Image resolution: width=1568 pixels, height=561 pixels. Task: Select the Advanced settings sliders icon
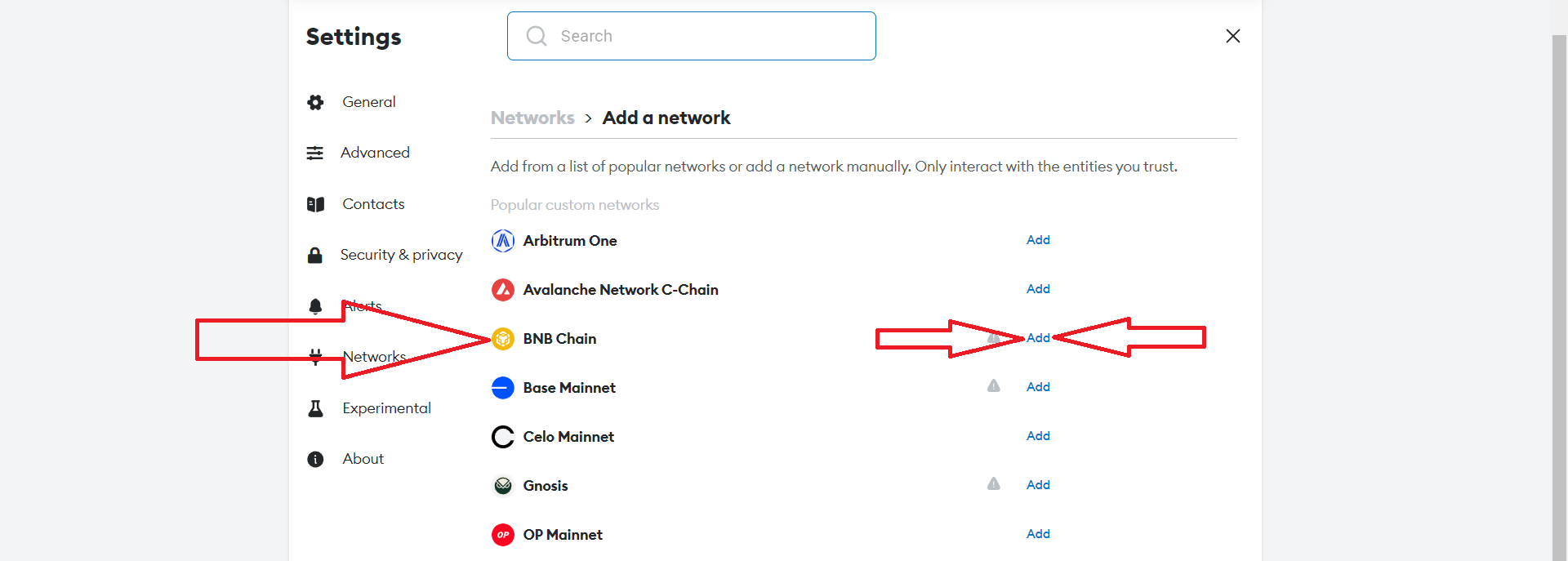click(x=315, y=153)
